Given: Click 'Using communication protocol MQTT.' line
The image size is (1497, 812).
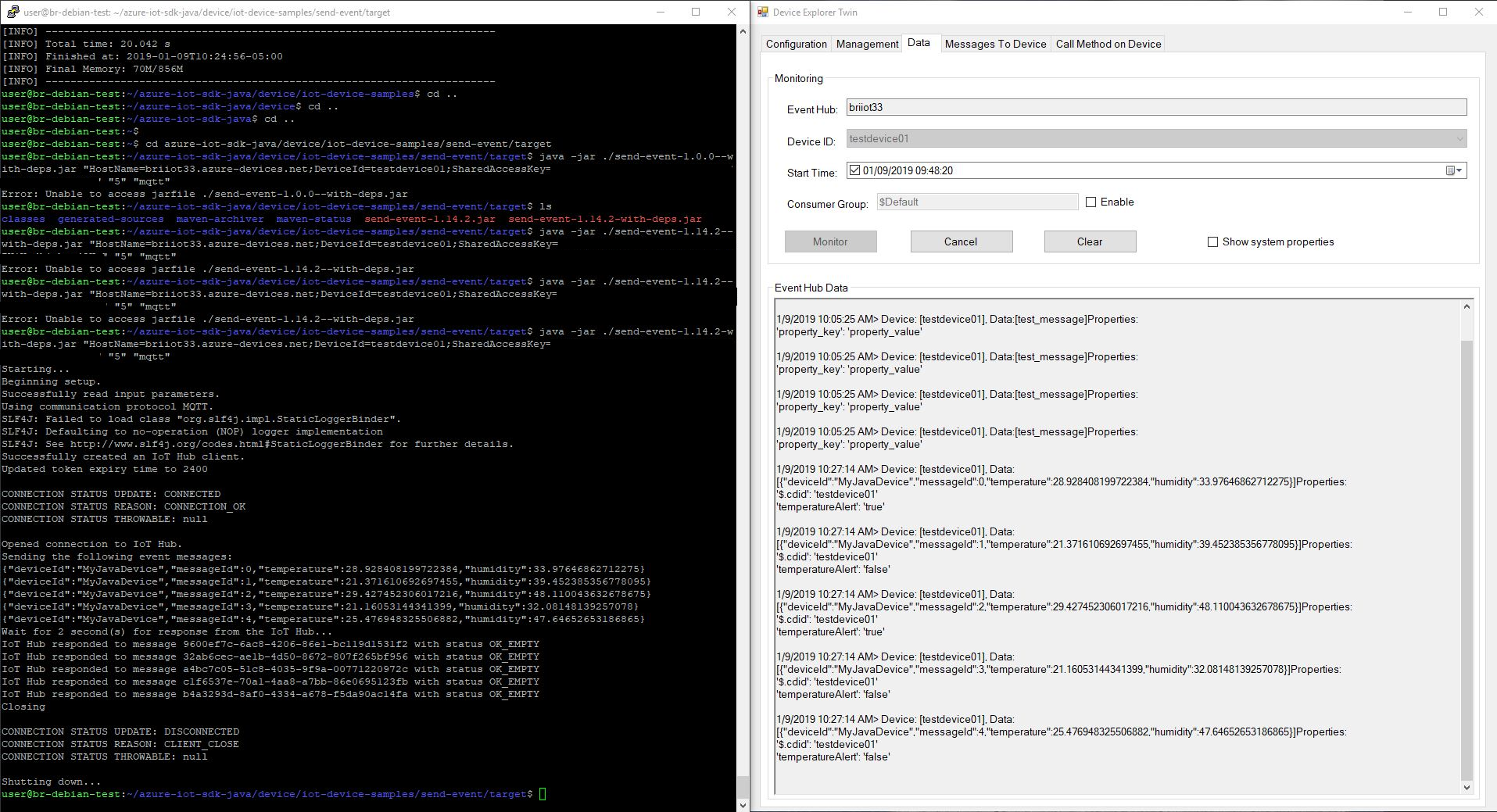Looking at the screenshot, I should (x=108, y=406).
